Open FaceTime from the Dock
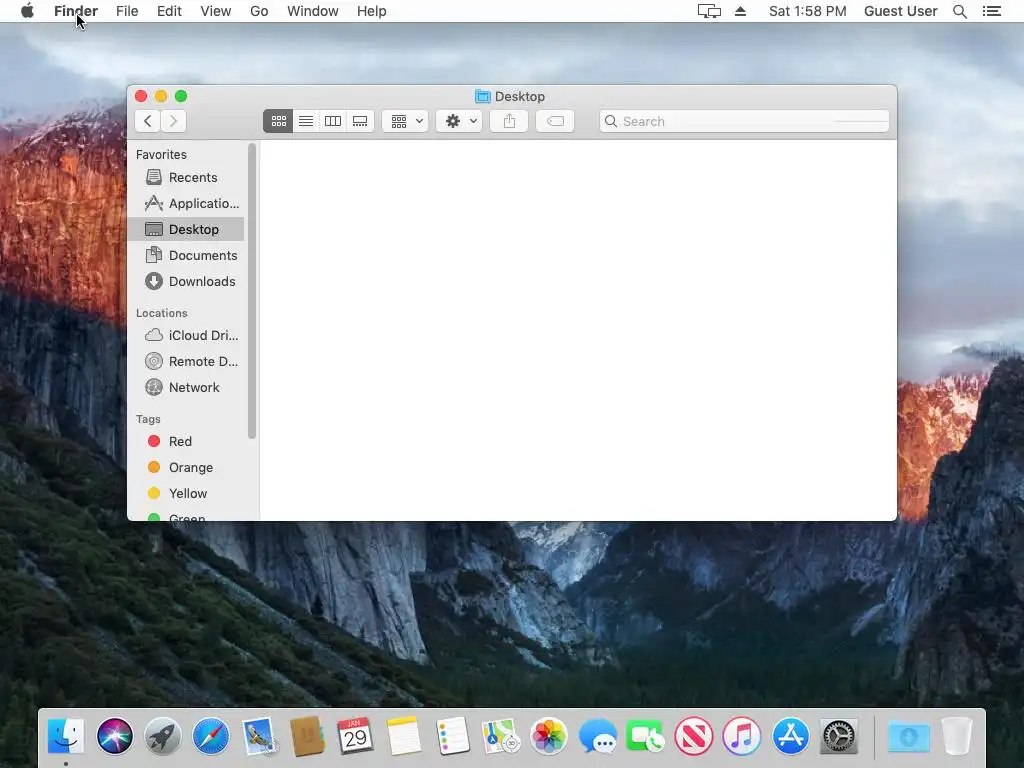 pyautogui.click(x=645, y=736)
